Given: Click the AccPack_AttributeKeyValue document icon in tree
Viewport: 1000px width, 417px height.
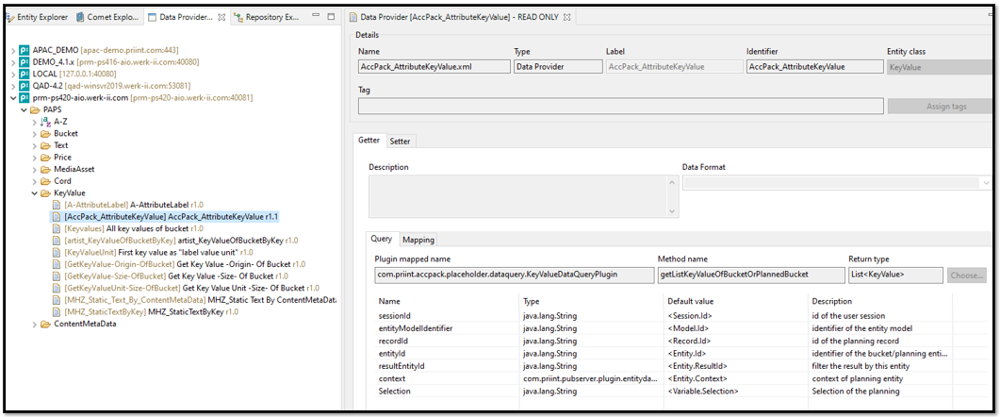Looking at the screenshot, I should [x=57, y=217].
